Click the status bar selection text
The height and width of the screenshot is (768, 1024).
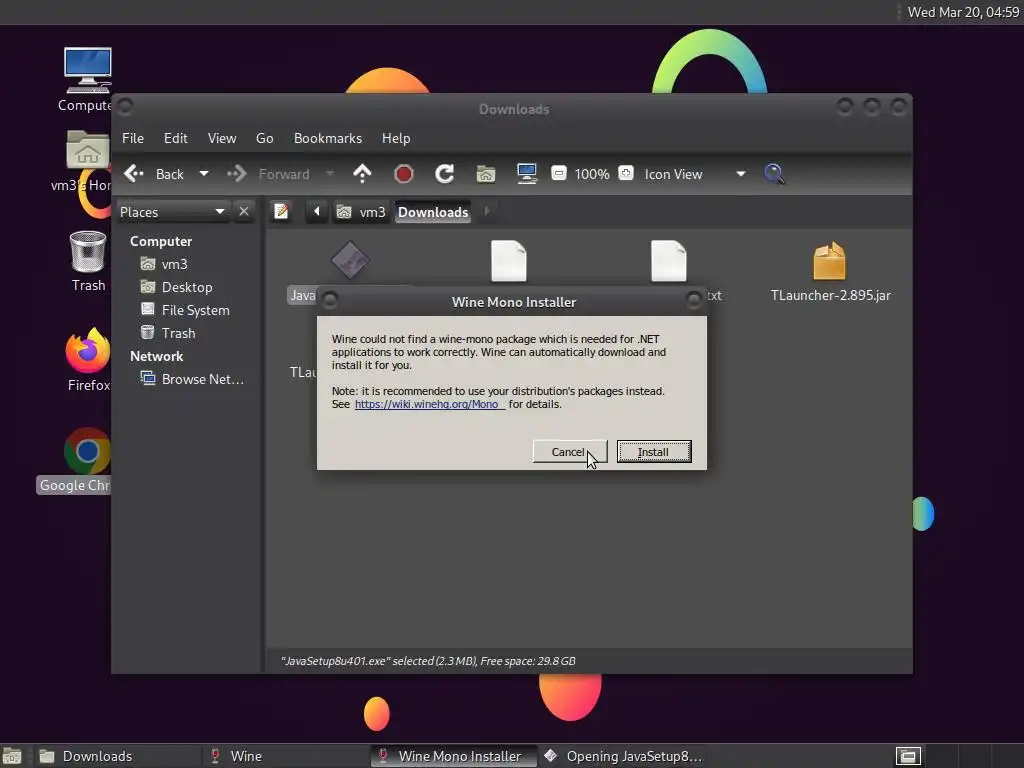pos(428,661)
